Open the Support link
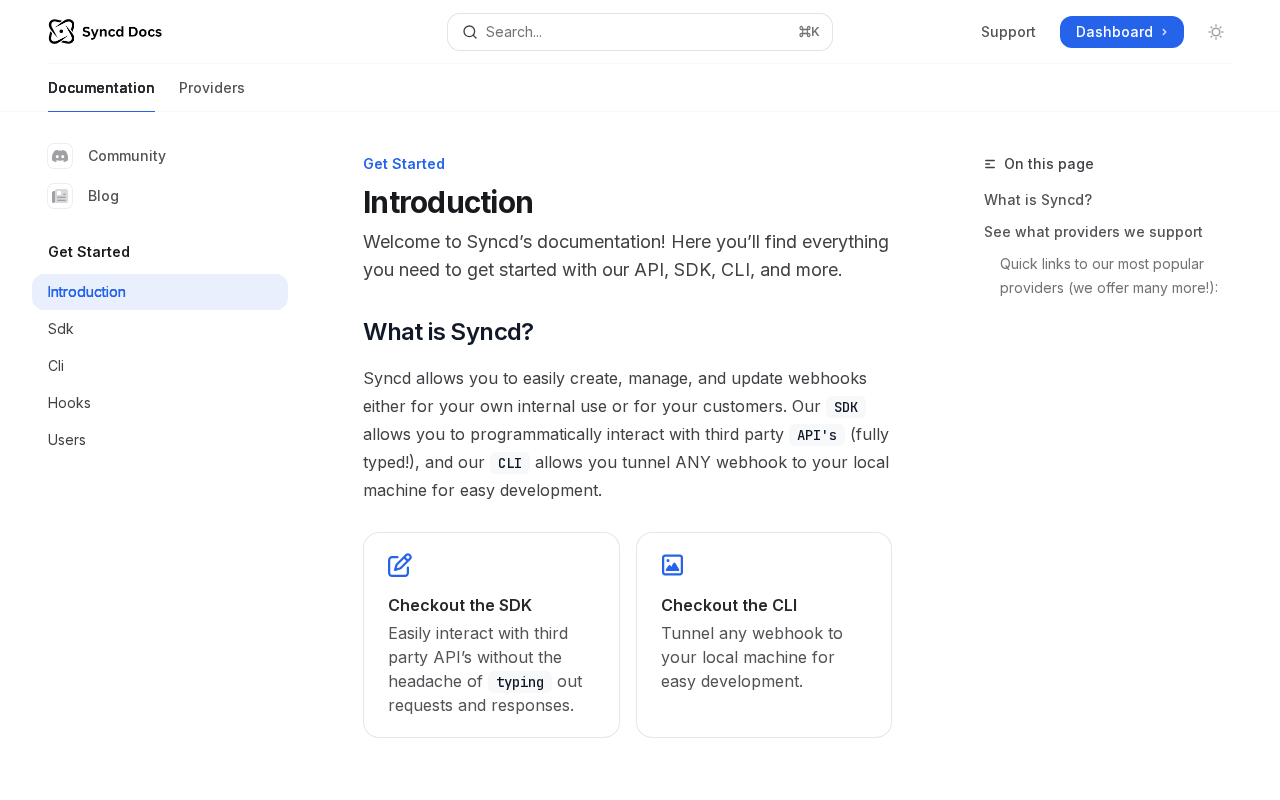This screenshot has width=1280, height=800. (1008, 32)
